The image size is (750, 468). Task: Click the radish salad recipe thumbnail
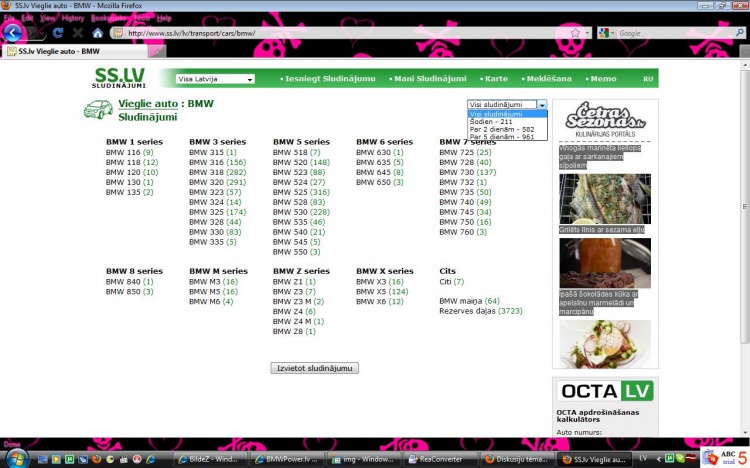coord(605,344)
